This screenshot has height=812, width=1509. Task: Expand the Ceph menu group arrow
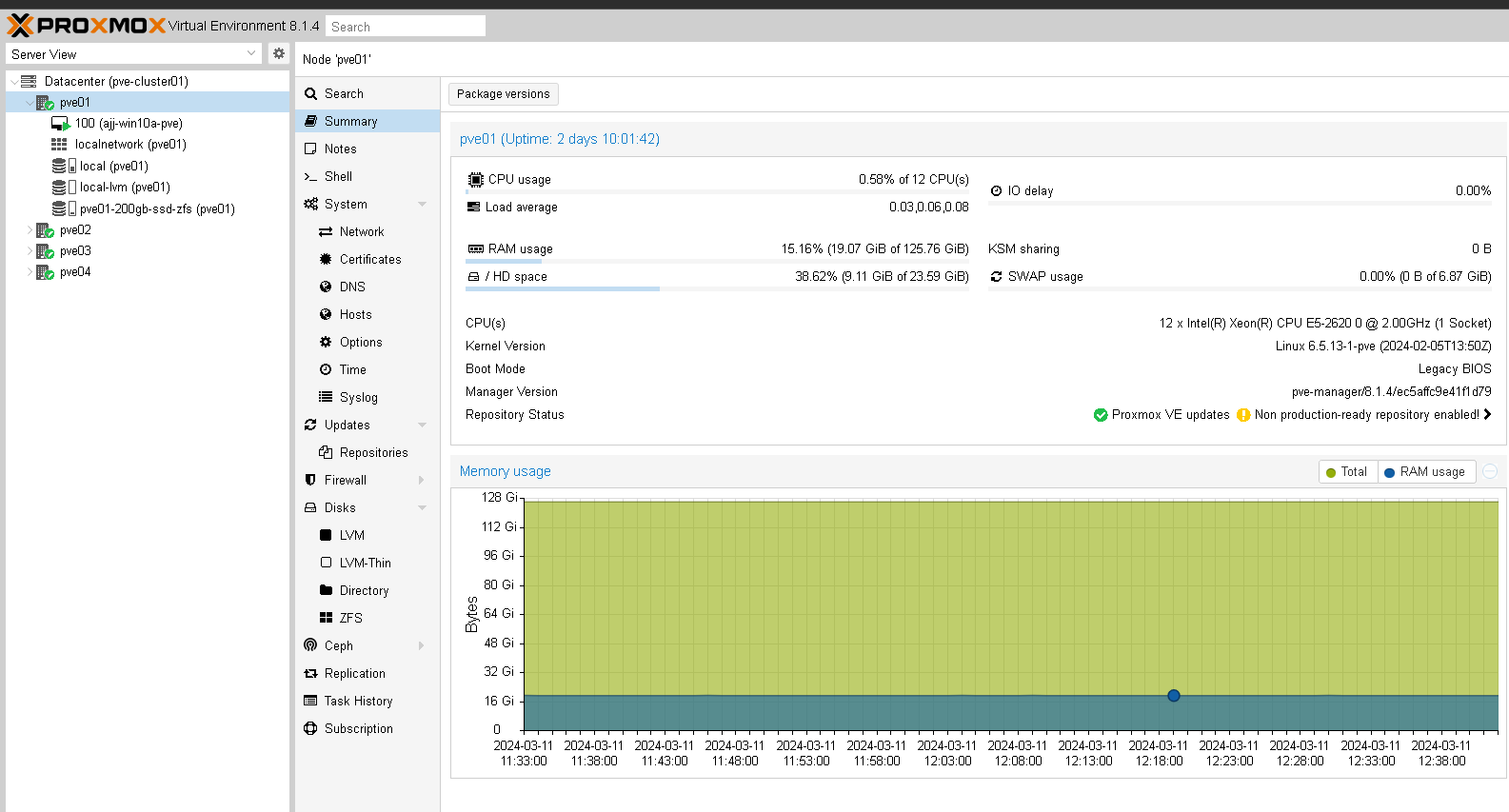tap(422, 646)
